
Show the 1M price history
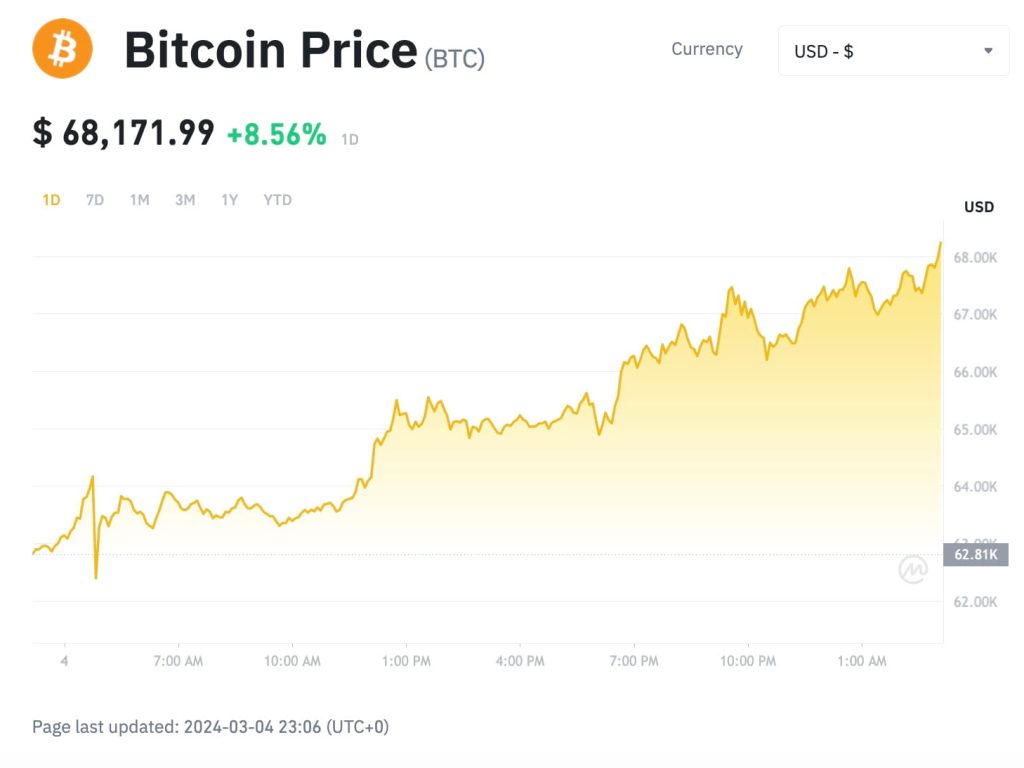pyautogui.click(x=139, y=200)
